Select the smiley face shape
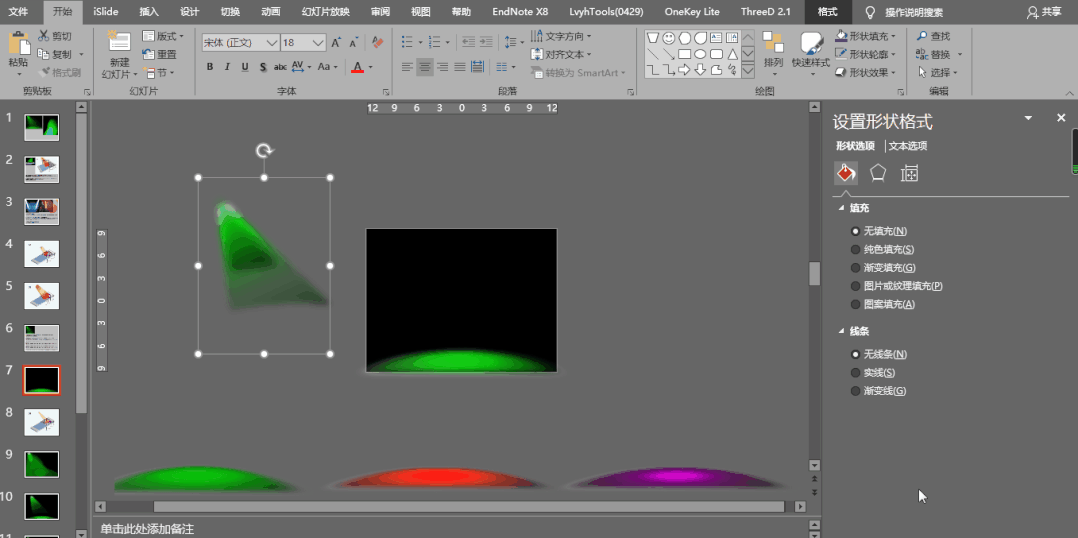Screen dimensions: 1078x538 [669, 38]
